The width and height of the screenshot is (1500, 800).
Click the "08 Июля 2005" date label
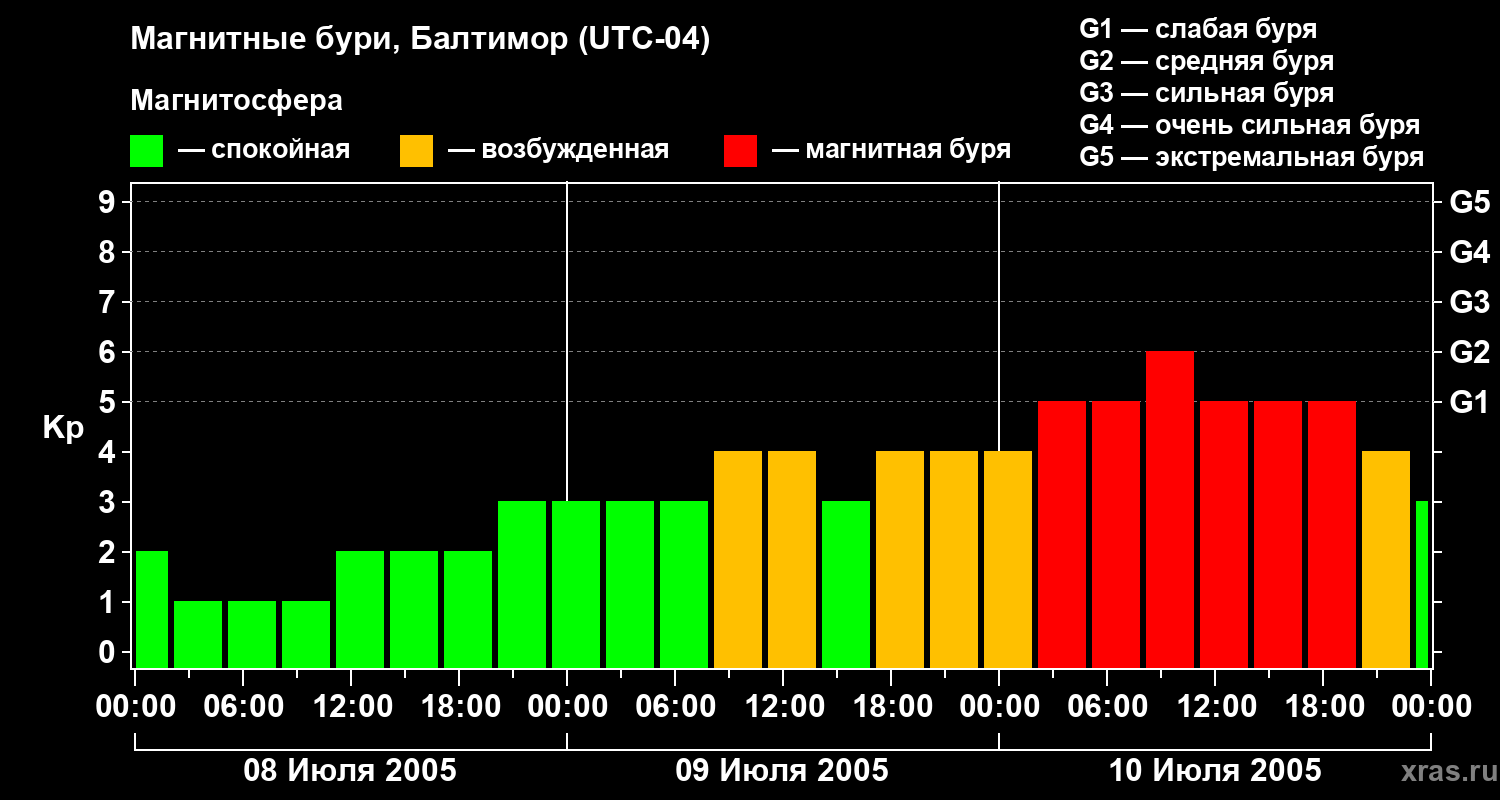coord(351,771)
